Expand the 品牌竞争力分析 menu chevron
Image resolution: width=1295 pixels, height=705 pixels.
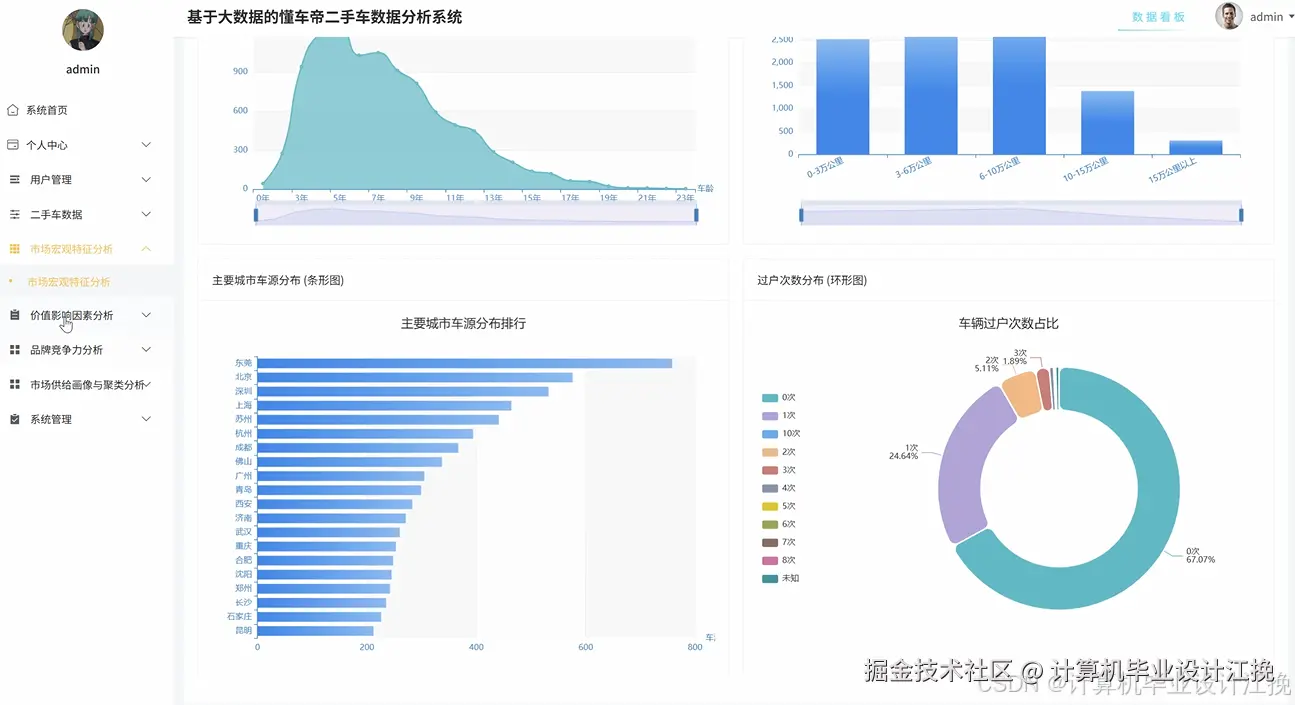click(146, 350)
